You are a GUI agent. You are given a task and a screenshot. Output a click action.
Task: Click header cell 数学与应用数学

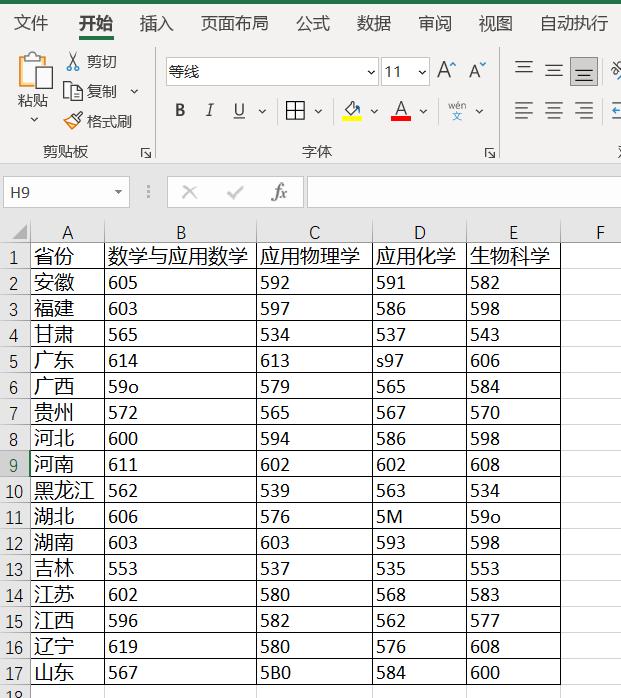click(180, 256)
